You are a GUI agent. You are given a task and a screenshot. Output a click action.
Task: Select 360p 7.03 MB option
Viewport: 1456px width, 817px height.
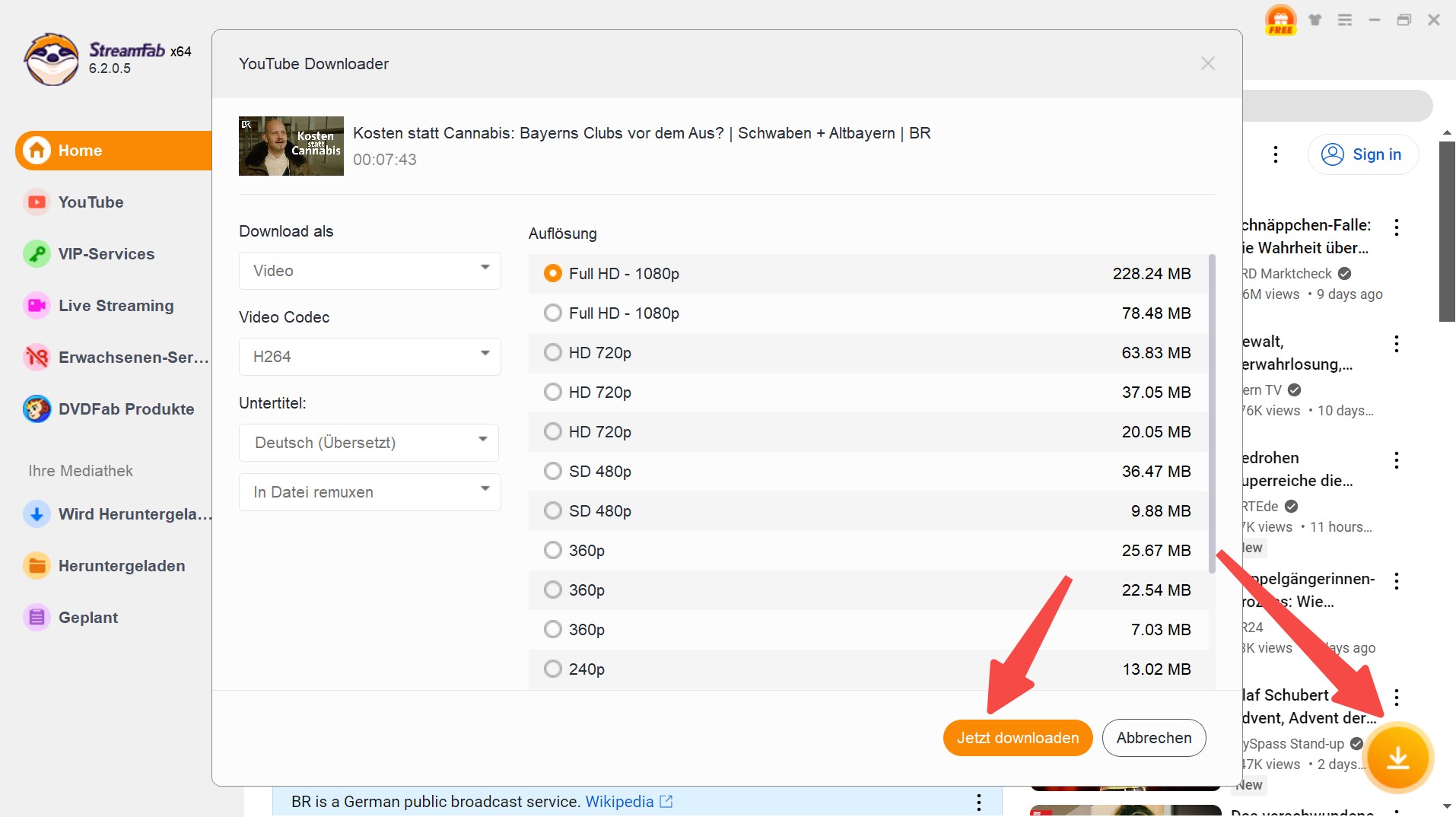(868, 630)
